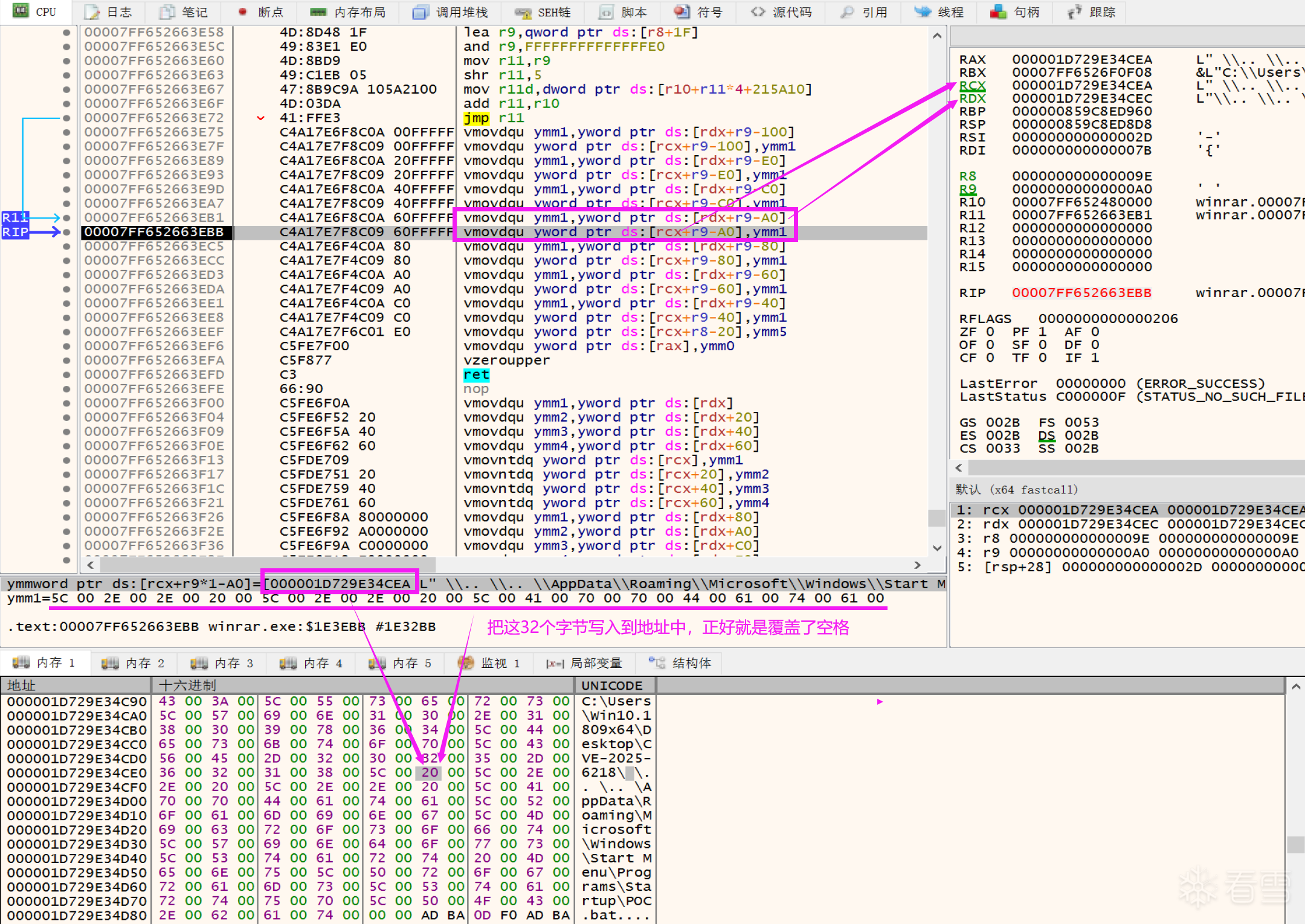The width and height of the screenshot is (1305, 924).
Task: Toggle breakpoint bullet at address 00007FF652663E72
Action: (66, 118)
